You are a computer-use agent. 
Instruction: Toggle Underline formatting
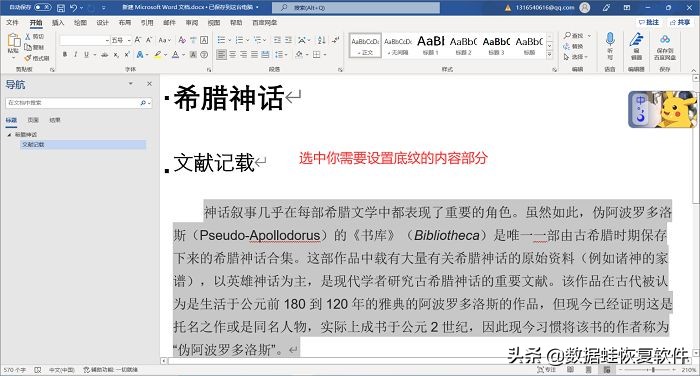click(x=86, y=54)
